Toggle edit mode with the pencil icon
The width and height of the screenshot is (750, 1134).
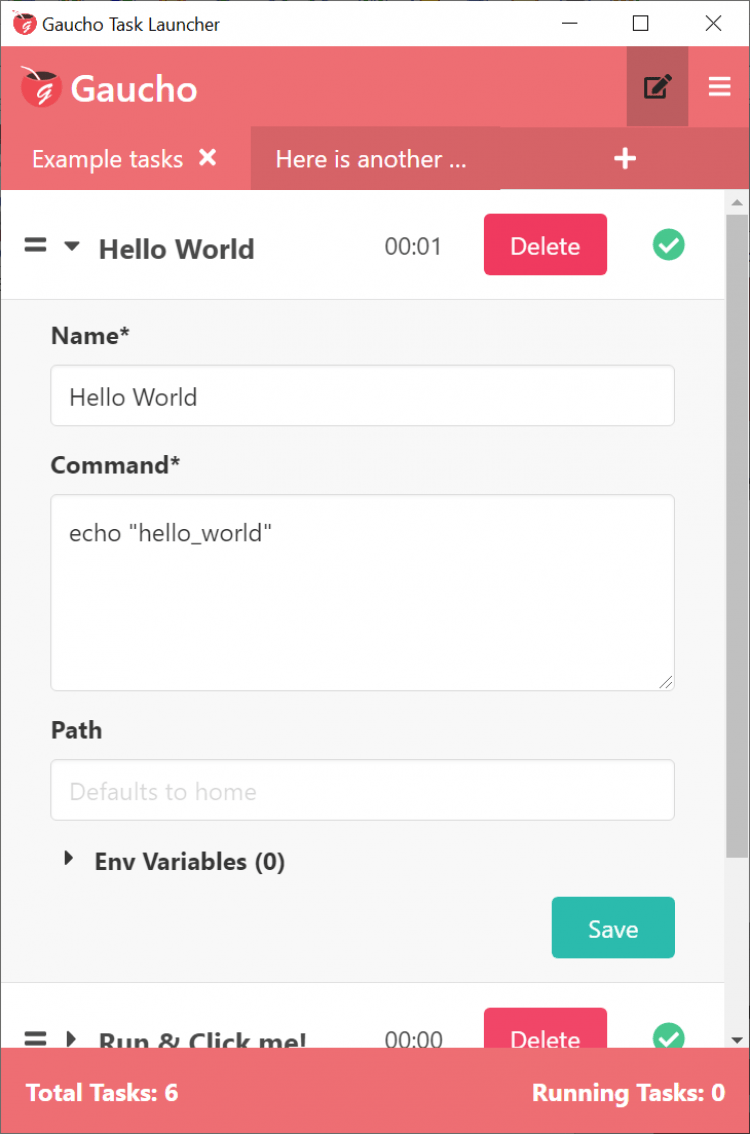pos(657,87)
